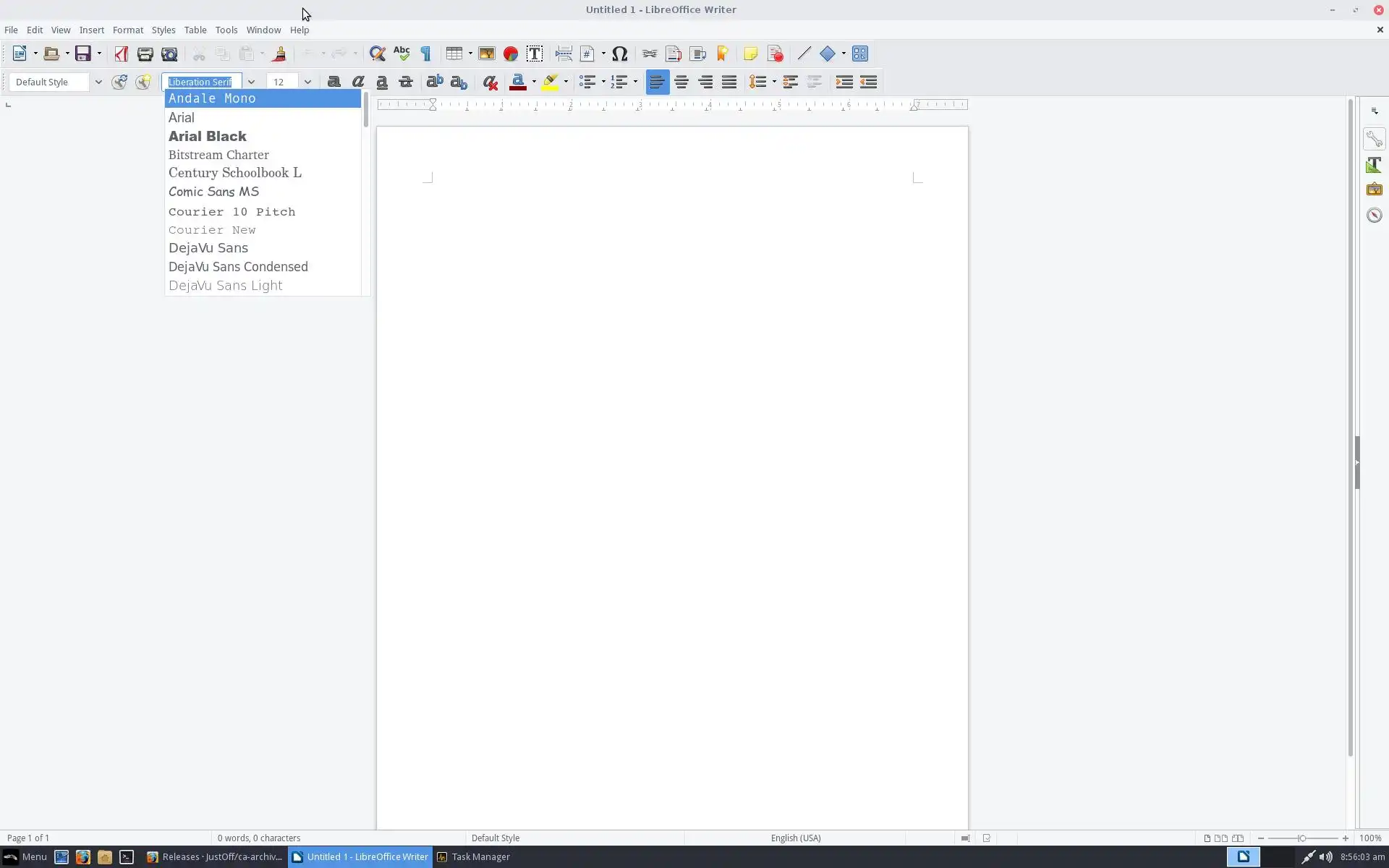Toggle Bold formatting button

(x=334, y=82)
